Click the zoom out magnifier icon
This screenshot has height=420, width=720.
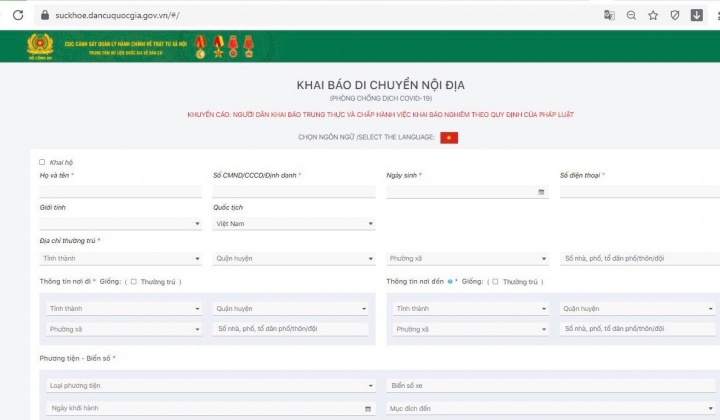631,15
